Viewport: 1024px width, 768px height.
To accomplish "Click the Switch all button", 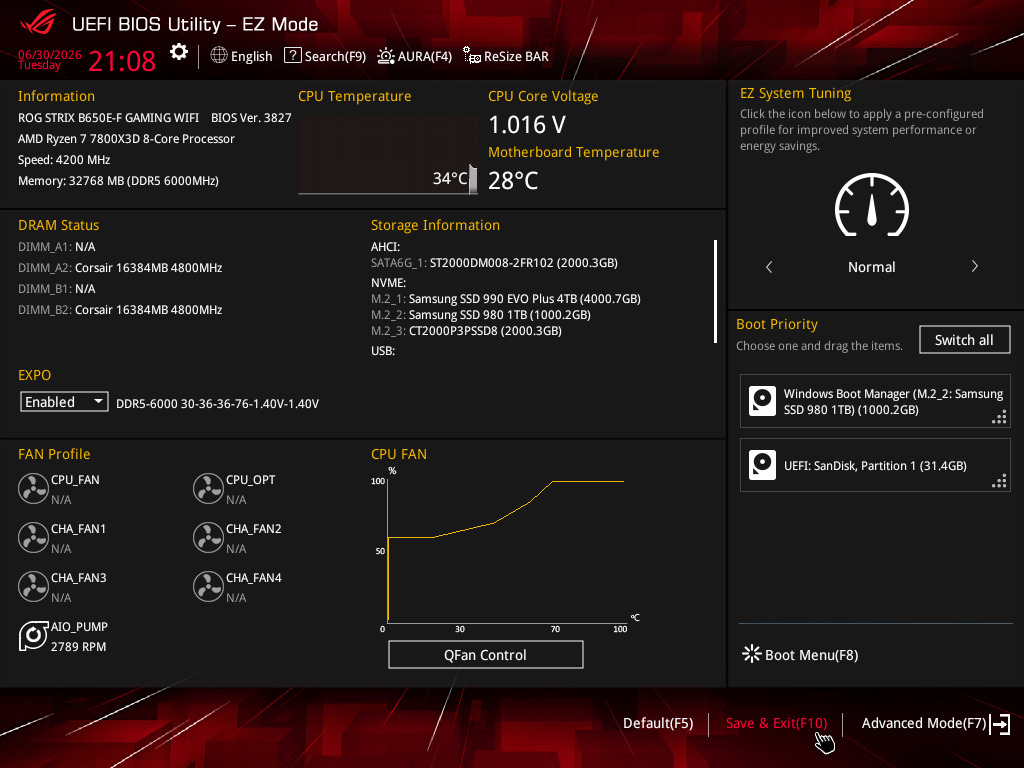I will pyautogui.click(x=964, y=340).
